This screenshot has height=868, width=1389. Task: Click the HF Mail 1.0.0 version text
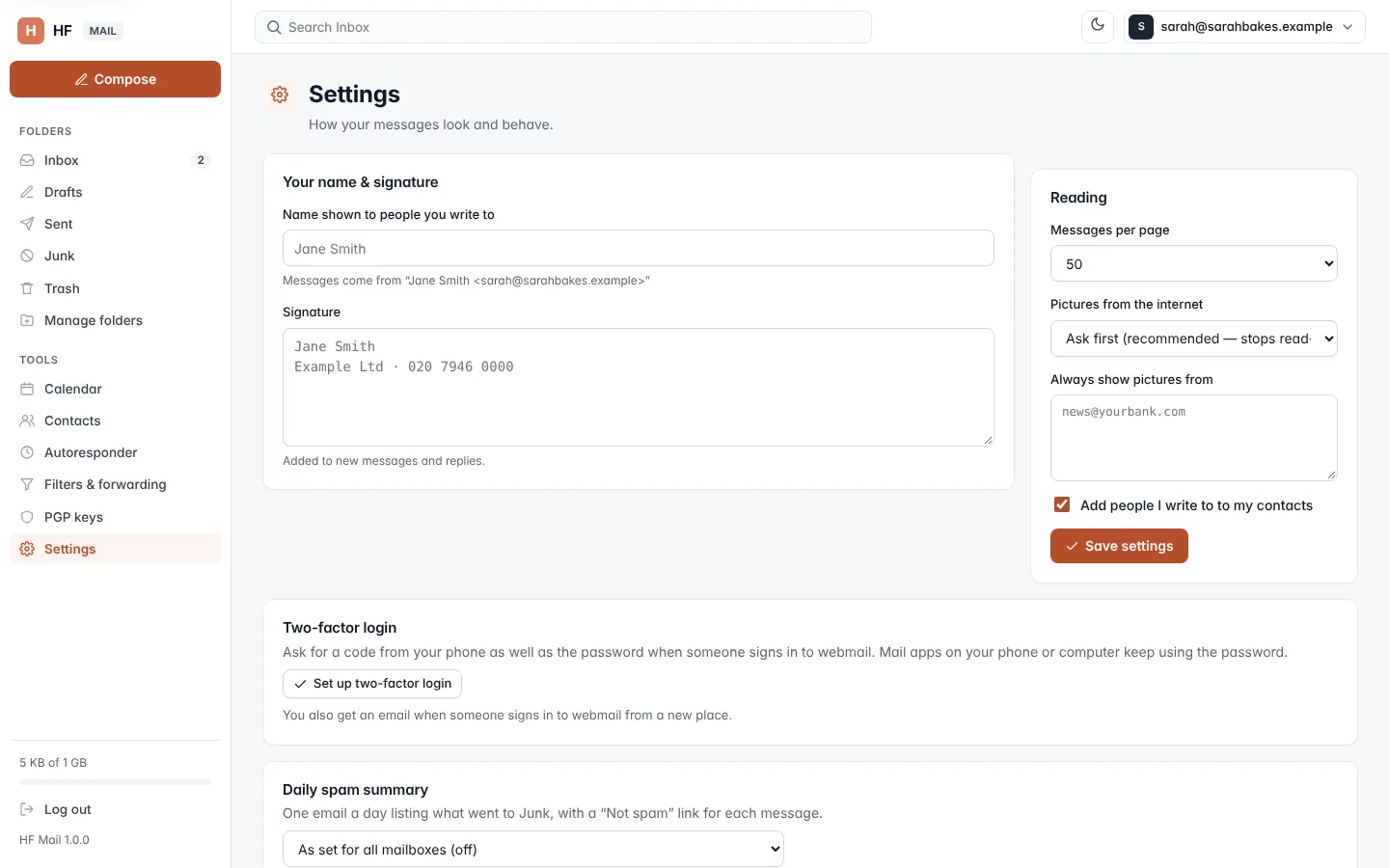(x=54, y=840)
